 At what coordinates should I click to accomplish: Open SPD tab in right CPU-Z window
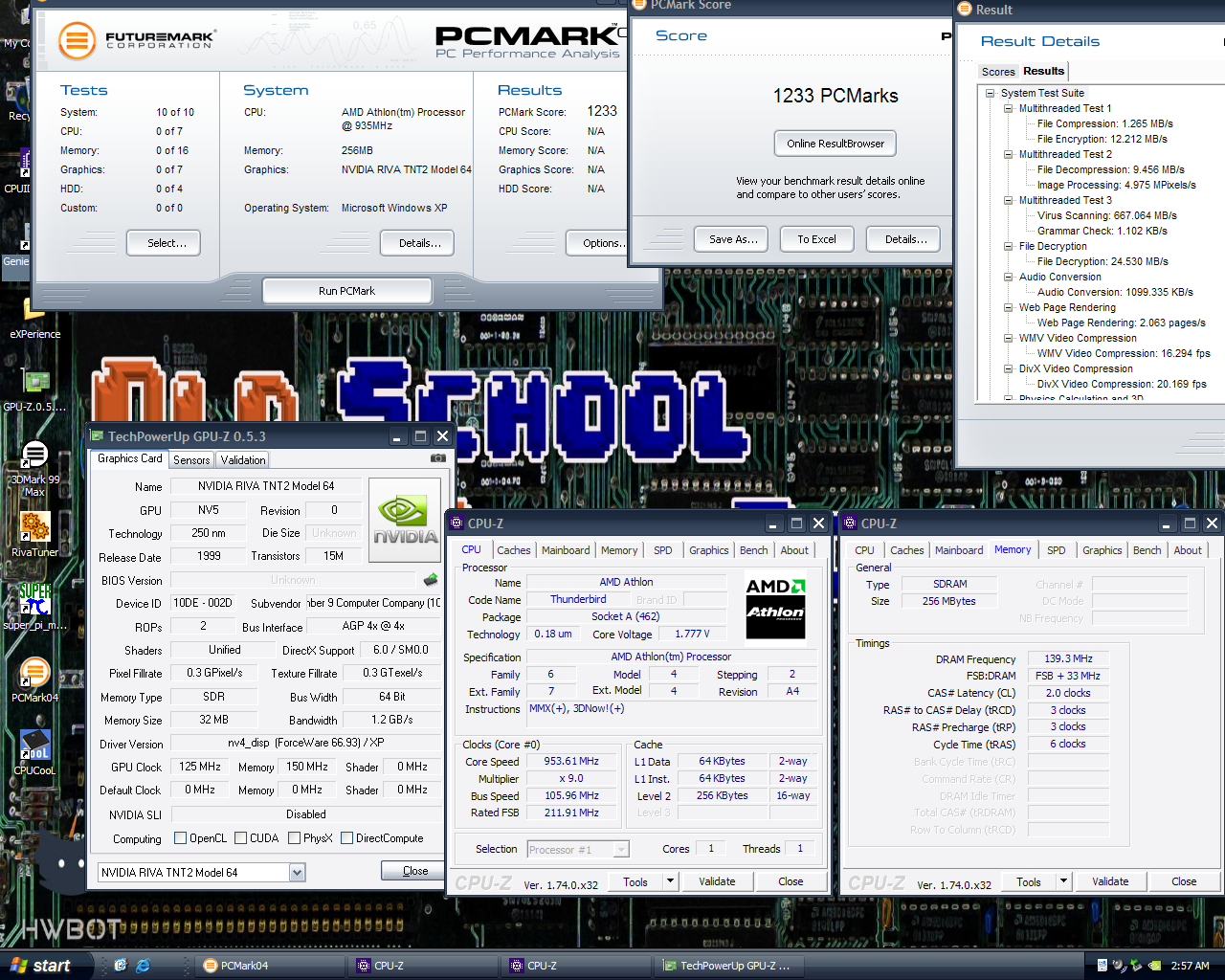1057,550
